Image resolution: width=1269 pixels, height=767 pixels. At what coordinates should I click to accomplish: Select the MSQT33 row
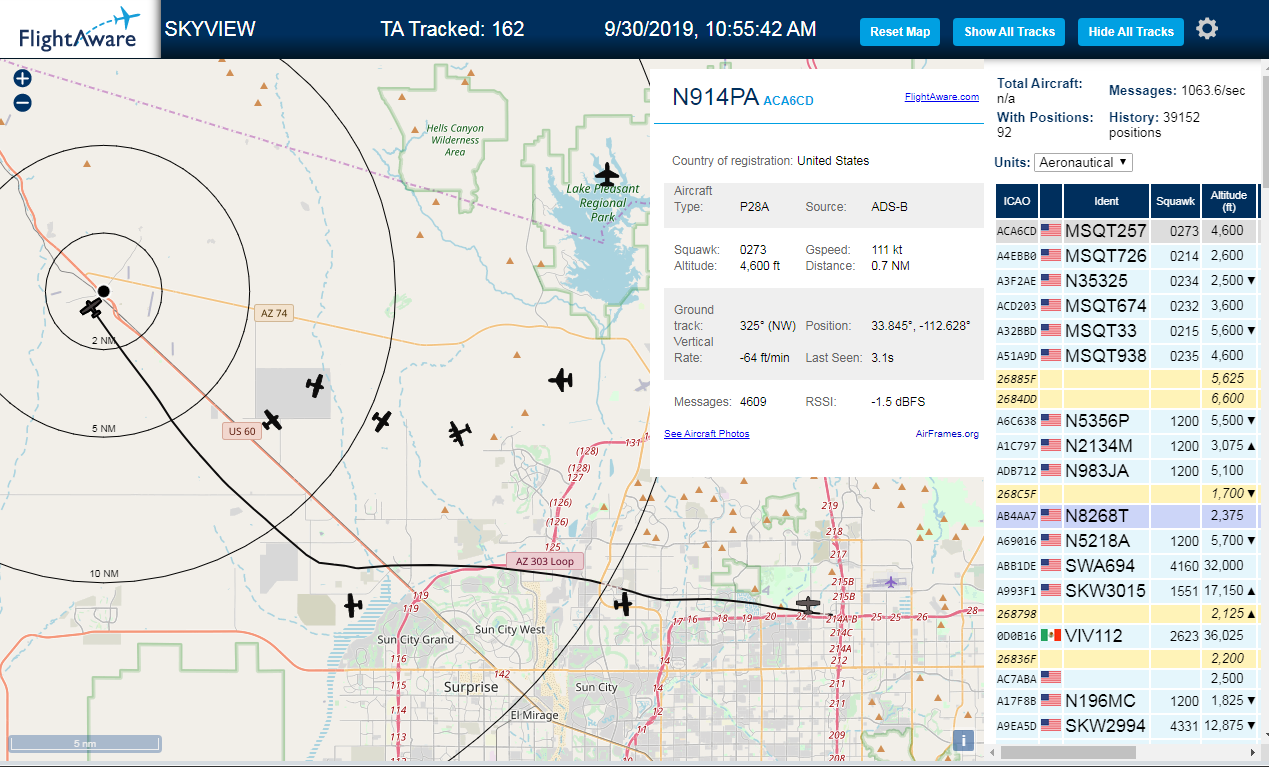click(x=1126, y=331)
